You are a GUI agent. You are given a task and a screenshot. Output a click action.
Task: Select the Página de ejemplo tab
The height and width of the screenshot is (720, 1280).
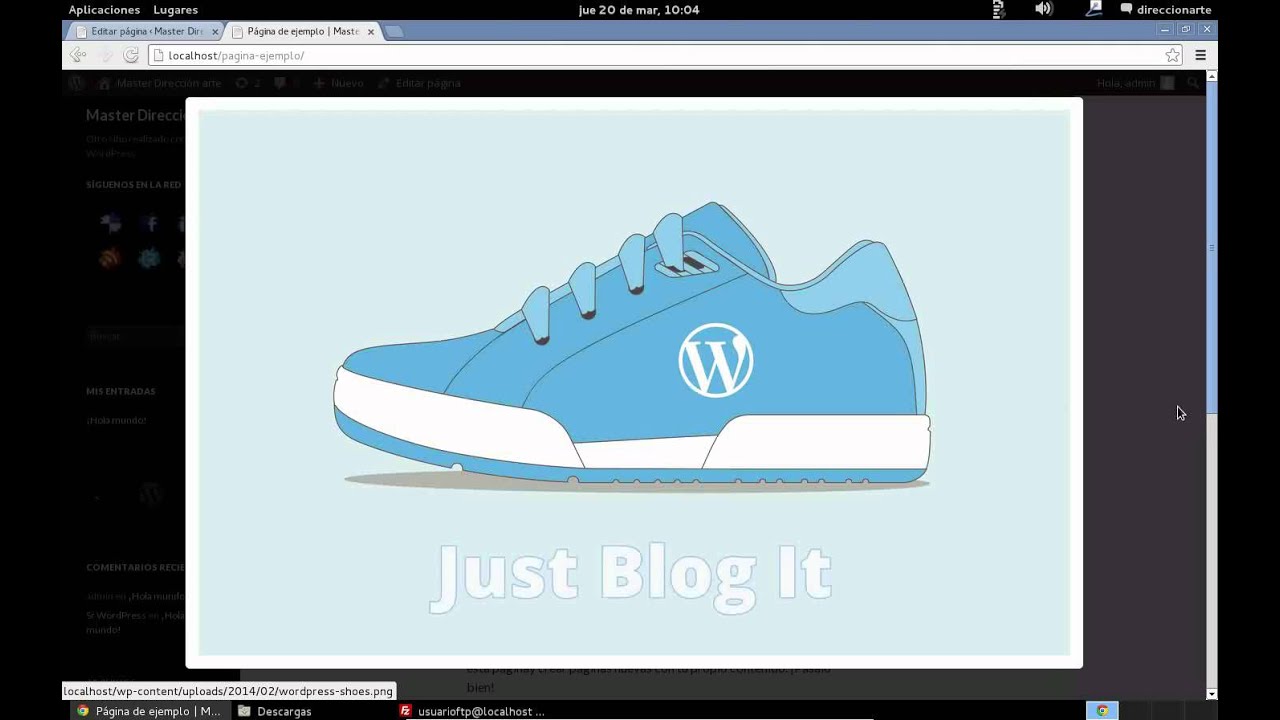click(x=302, y=31)
